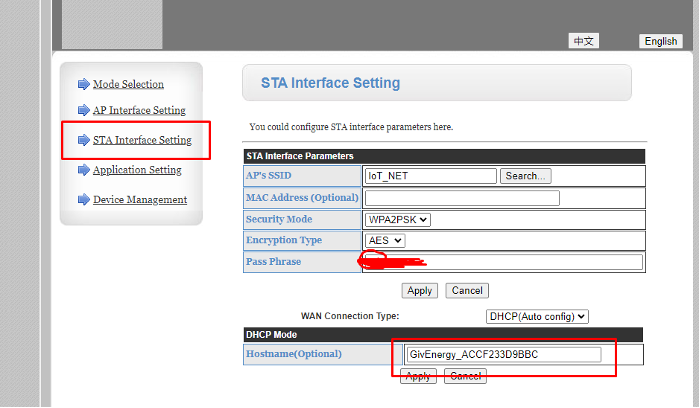The width and height of the screenshot is (700, 408).
Task: Click arrow icon beside Mode Selection
Action: point(84,84)
